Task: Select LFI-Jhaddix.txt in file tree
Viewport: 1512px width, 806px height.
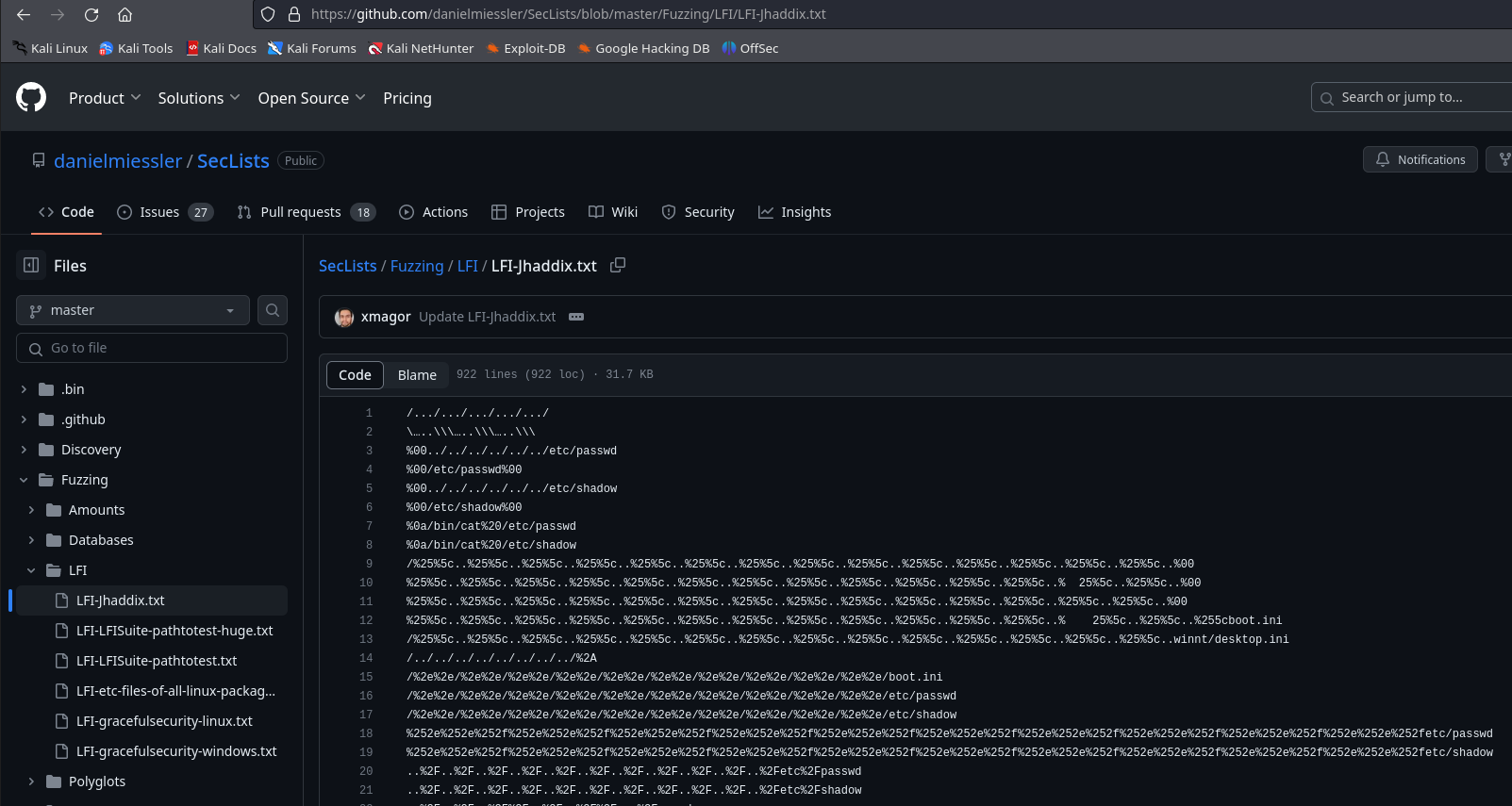Action: pyautogui.click(x=152, y=600)
